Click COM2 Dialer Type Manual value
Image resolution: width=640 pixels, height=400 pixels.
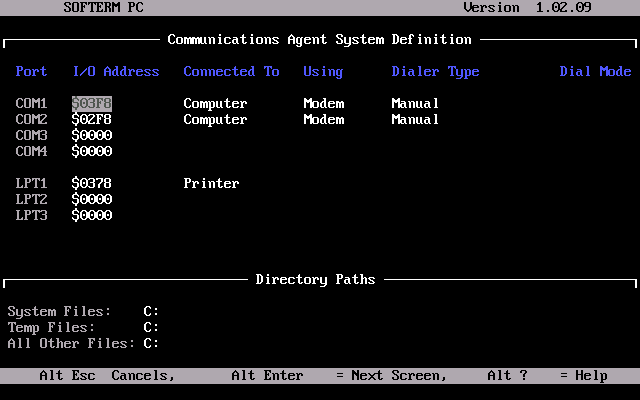[415, 119]
